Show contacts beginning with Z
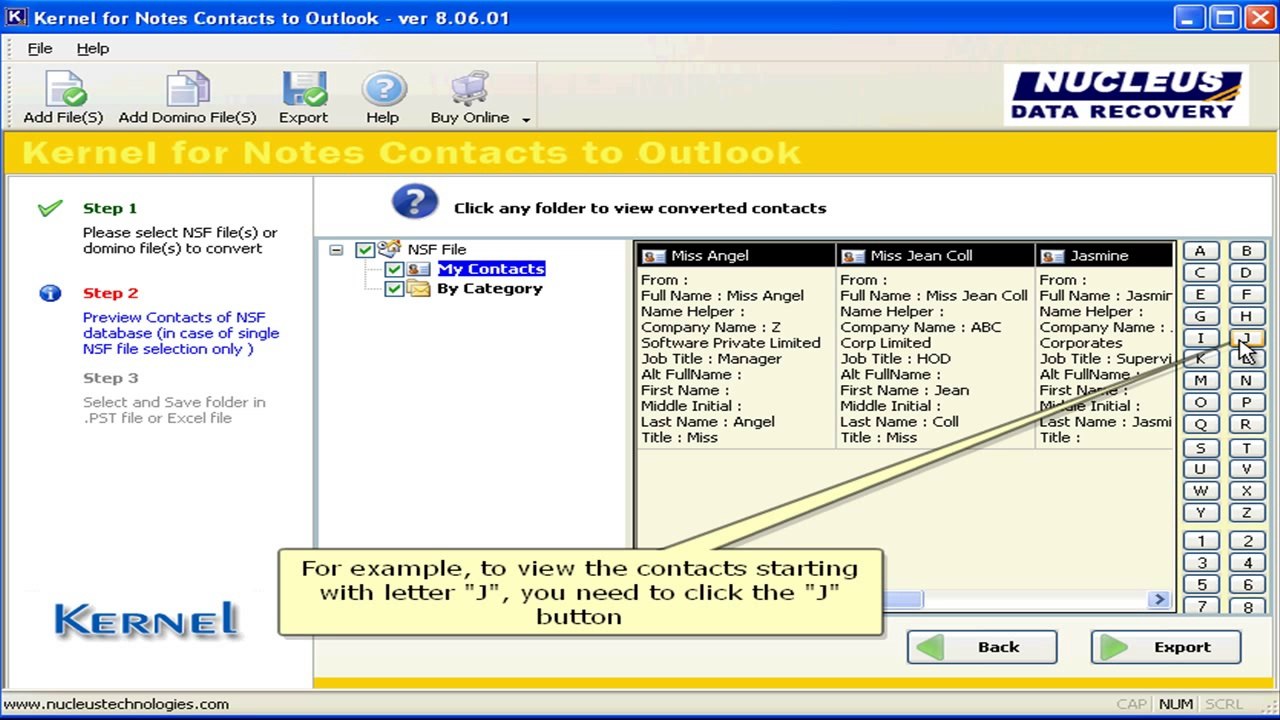Screen dimensions: 1280x720 (1246, 513)
